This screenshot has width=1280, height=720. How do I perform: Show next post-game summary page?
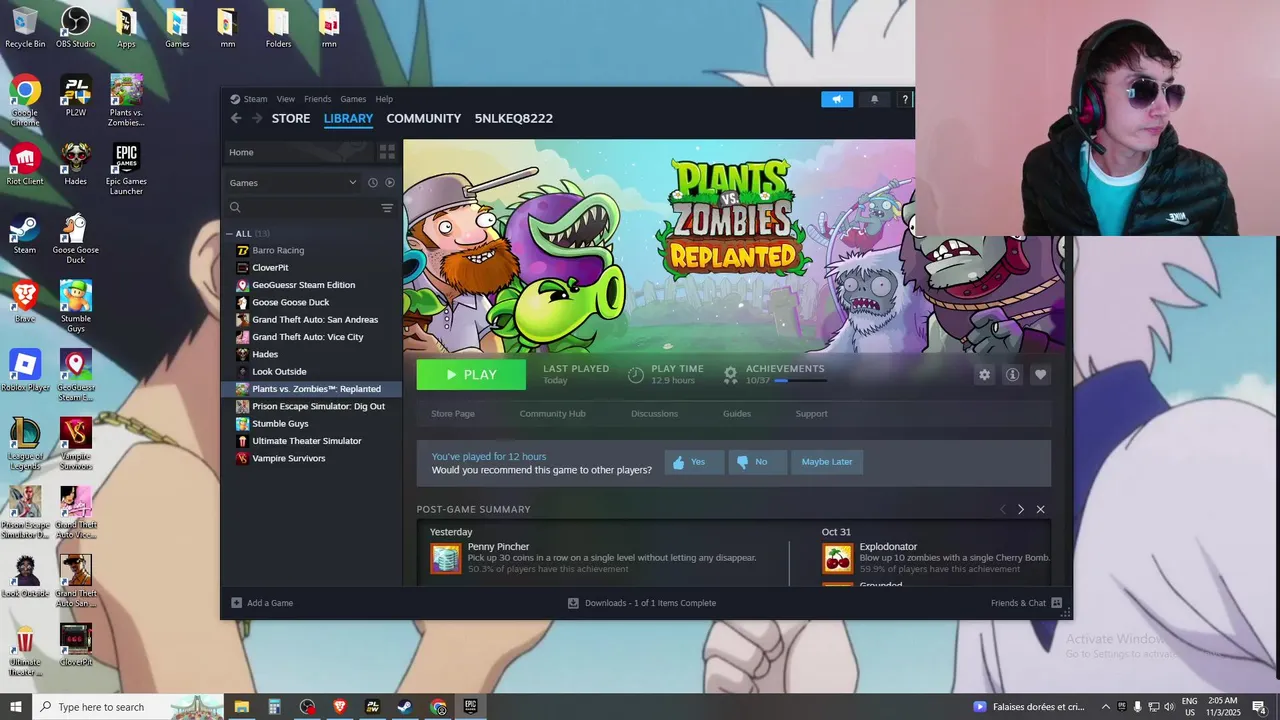click(1021, 510)
